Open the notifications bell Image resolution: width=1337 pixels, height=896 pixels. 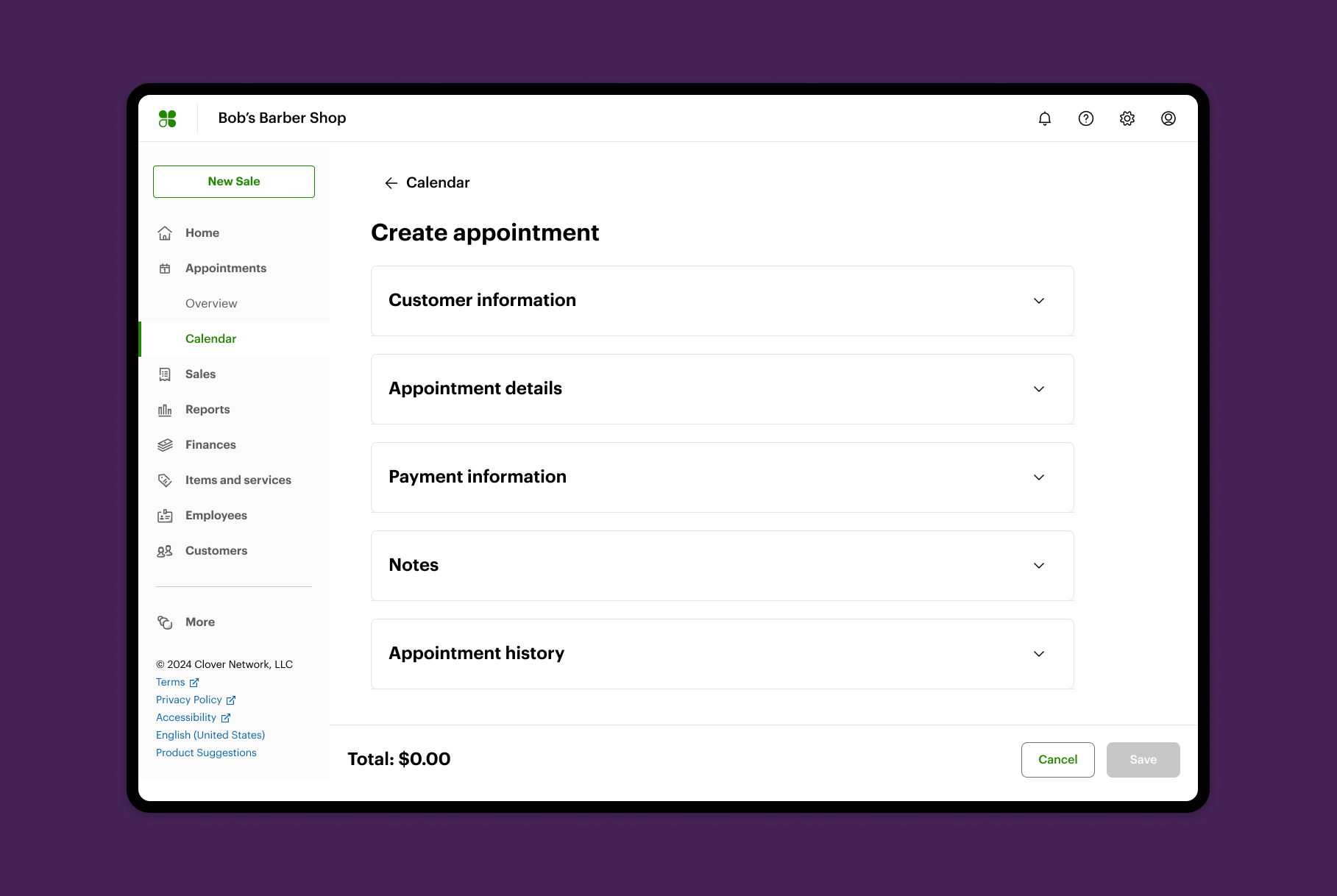point(1045,118)
